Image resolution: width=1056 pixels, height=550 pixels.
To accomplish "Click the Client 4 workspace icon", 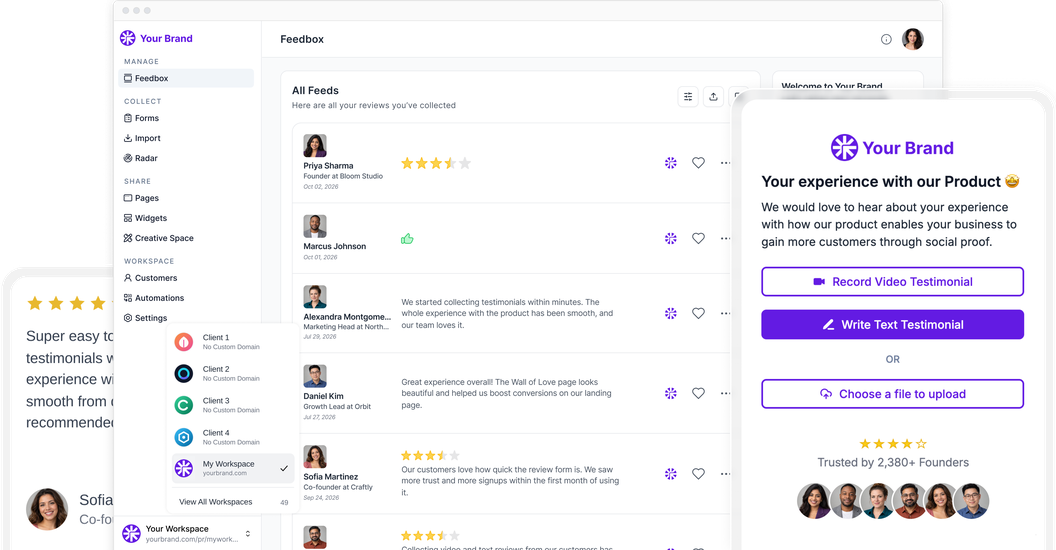I will pyautogui.click(x=184, y=438).
